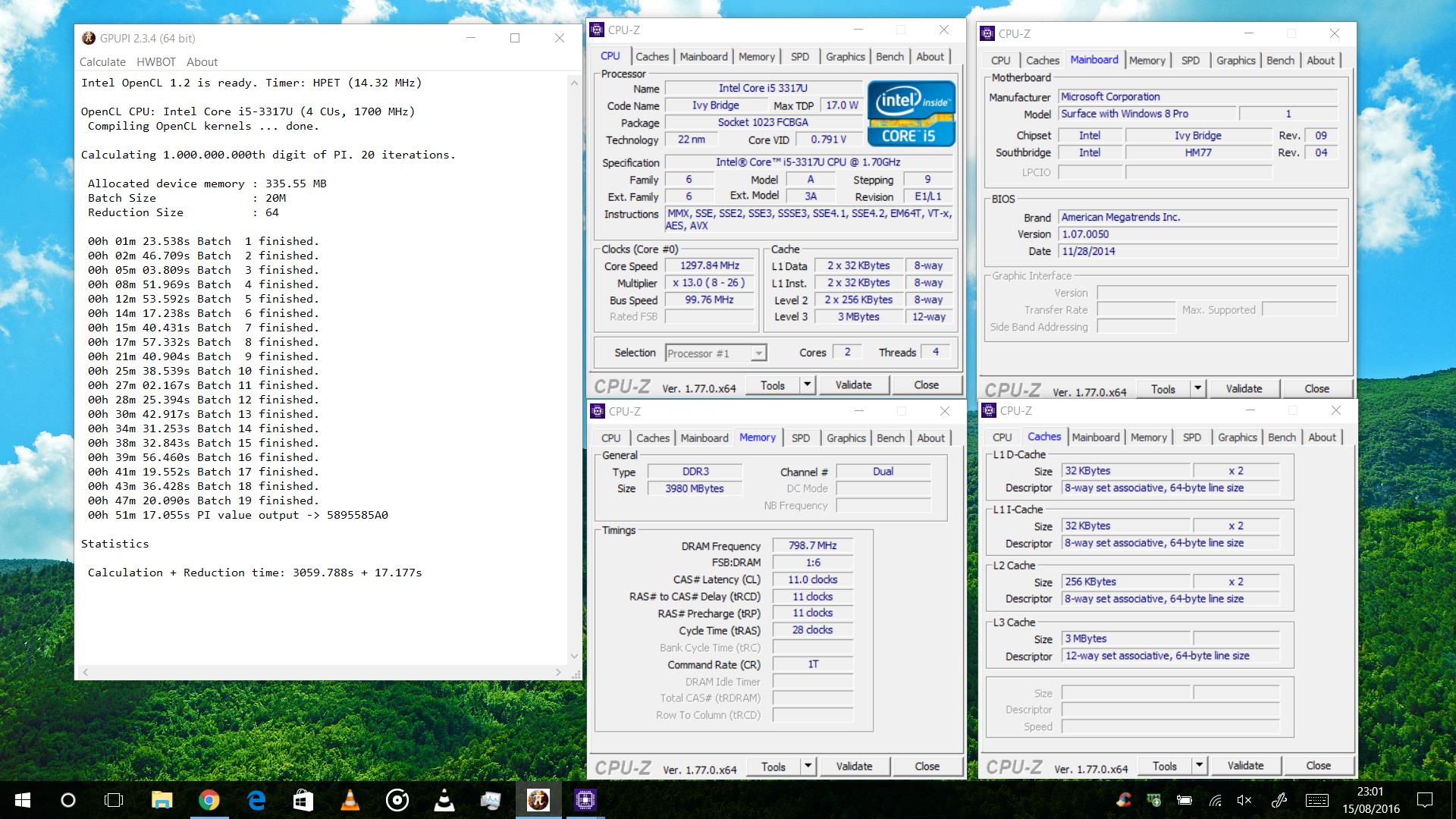Expand Tools dropdown arrow in Caches window
Image resolution: width=1456 pixels, height=819 pixels.
(1200, 765)
